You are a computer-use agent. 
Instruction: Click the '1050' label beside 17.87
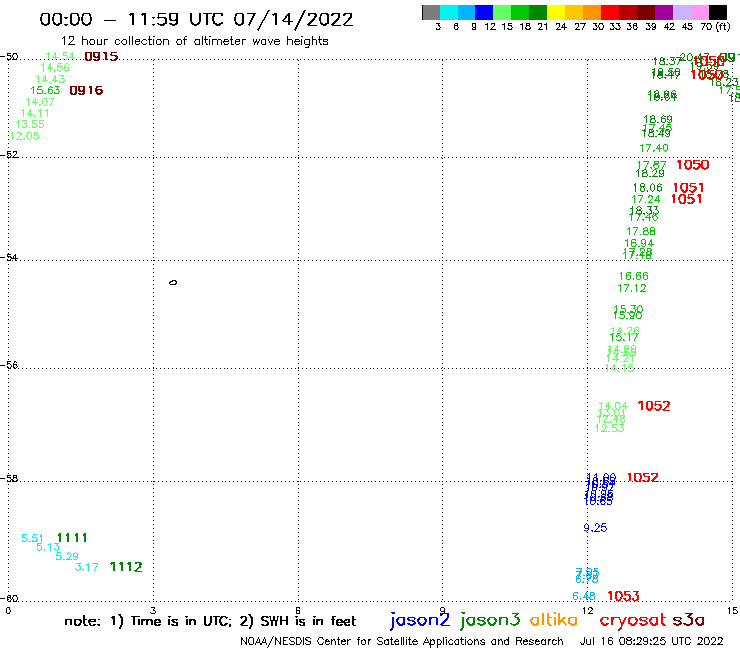click(x=693, y=165)
